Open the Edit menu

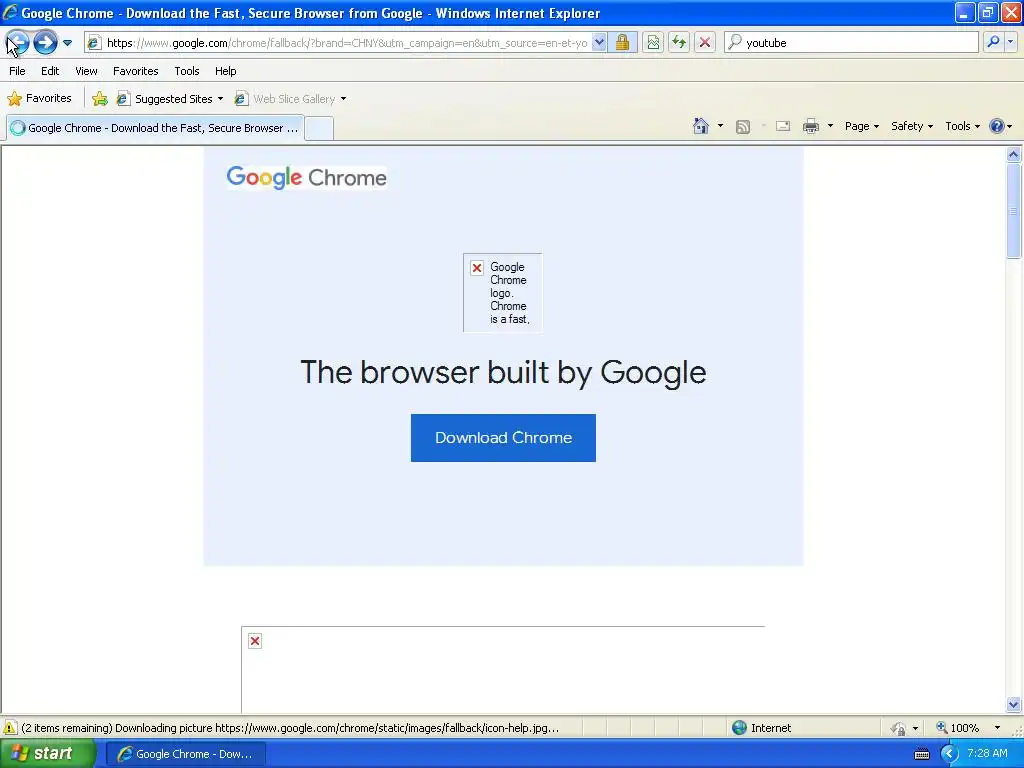pos(50,71)
